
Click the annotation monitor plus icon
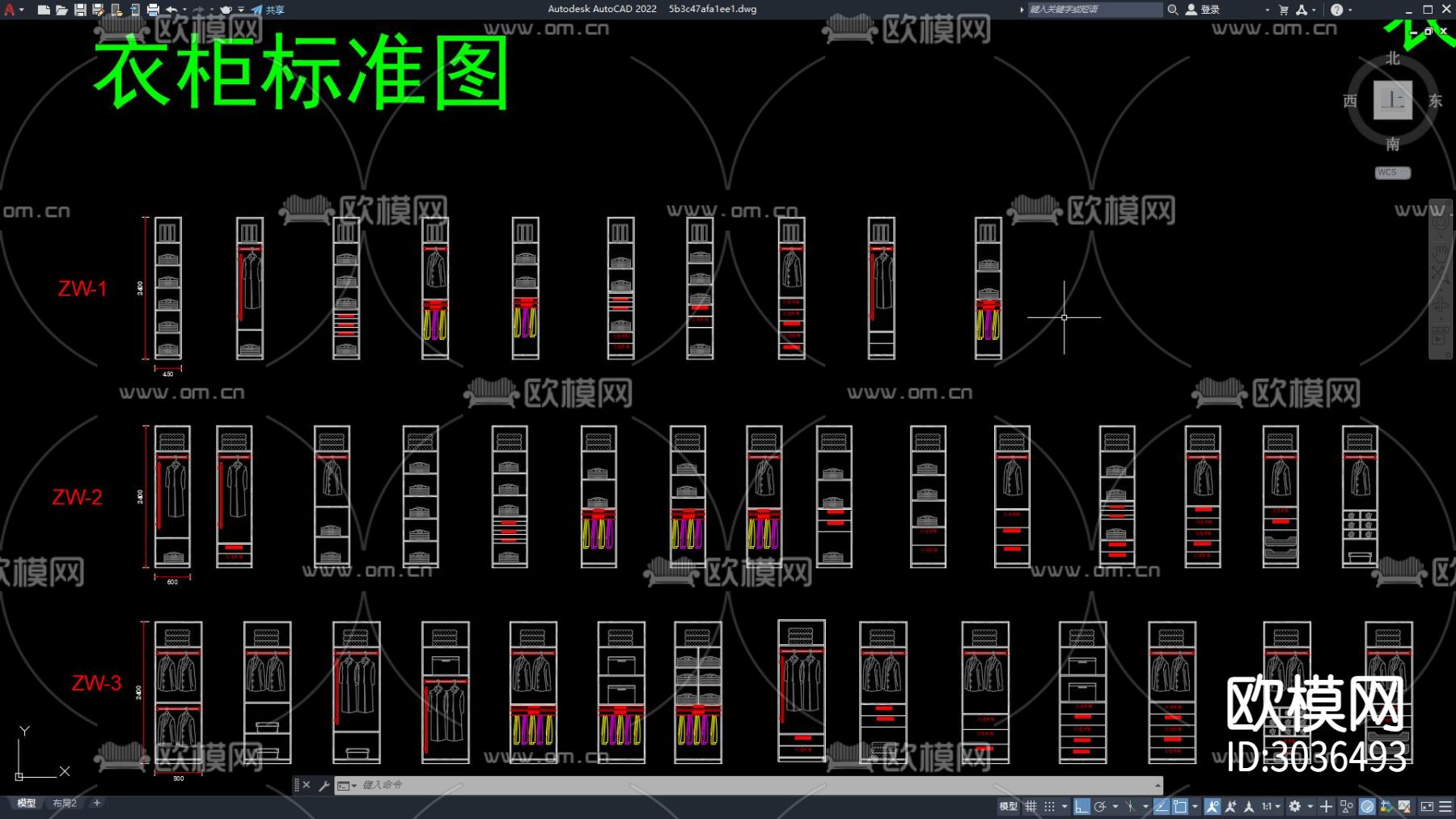click(x=1326, y=806)
